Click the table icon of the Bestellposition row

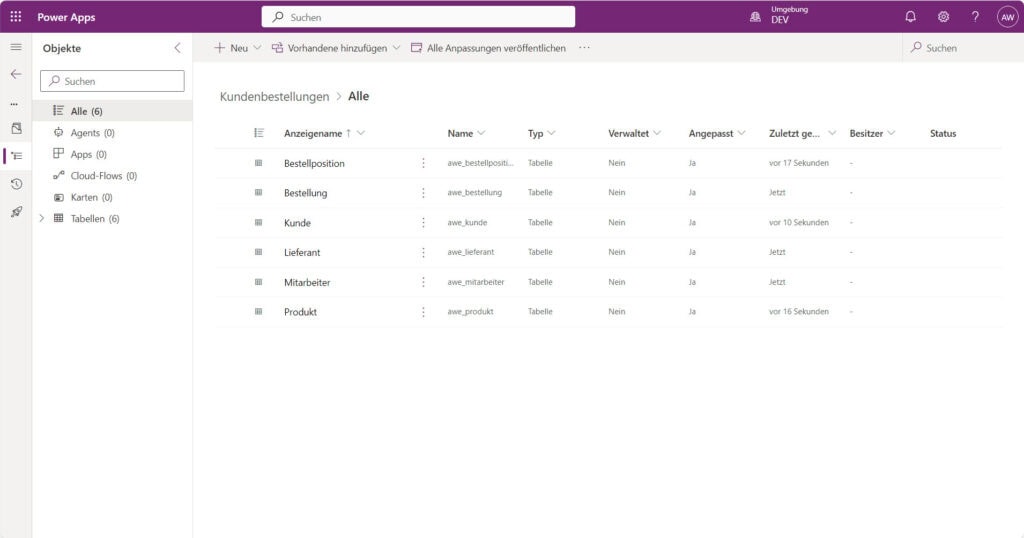tap(259, 163)
